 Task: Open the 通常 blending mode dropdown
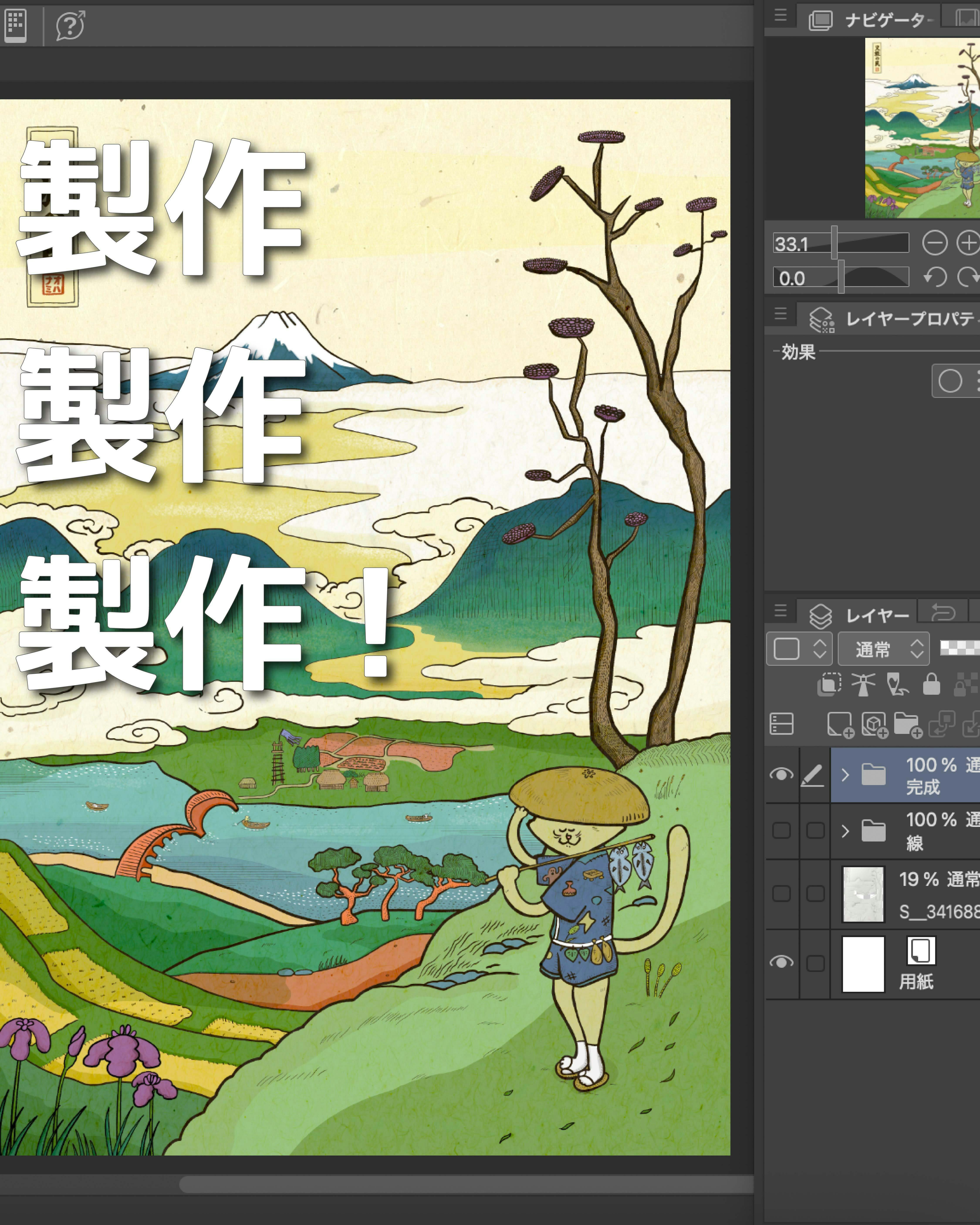(884, 649)
